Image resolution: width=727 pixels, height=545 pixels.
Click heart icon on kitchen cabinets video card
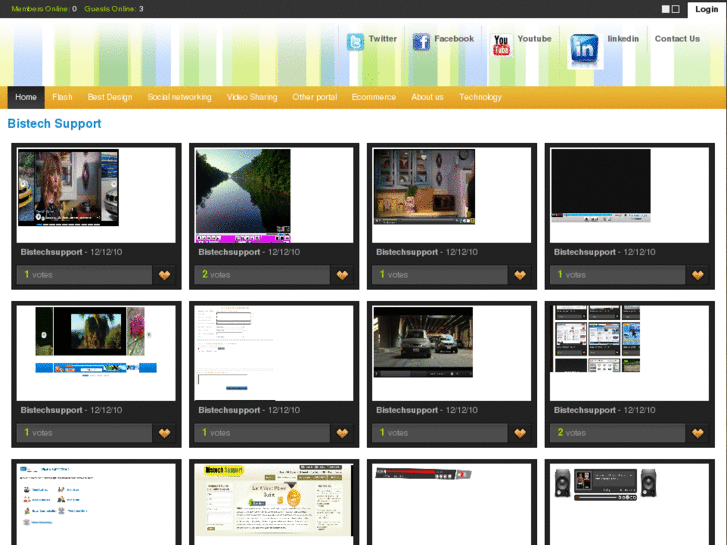(x=520, y=275)
